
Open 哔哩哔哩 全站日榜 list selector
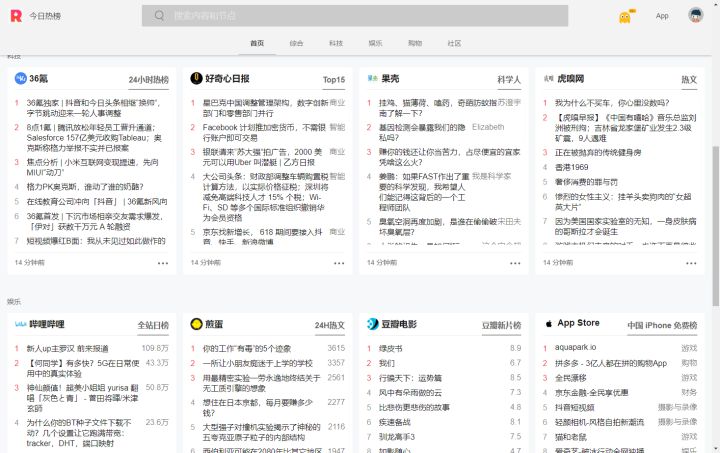[153, 325]
